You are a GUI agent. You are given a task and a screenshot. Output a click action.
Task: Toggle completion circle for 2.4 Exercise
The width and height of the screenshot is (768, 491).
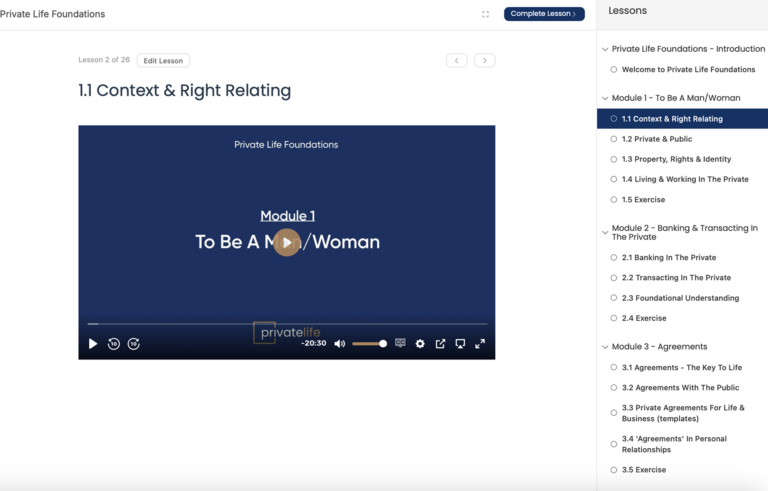pos(614,319)
